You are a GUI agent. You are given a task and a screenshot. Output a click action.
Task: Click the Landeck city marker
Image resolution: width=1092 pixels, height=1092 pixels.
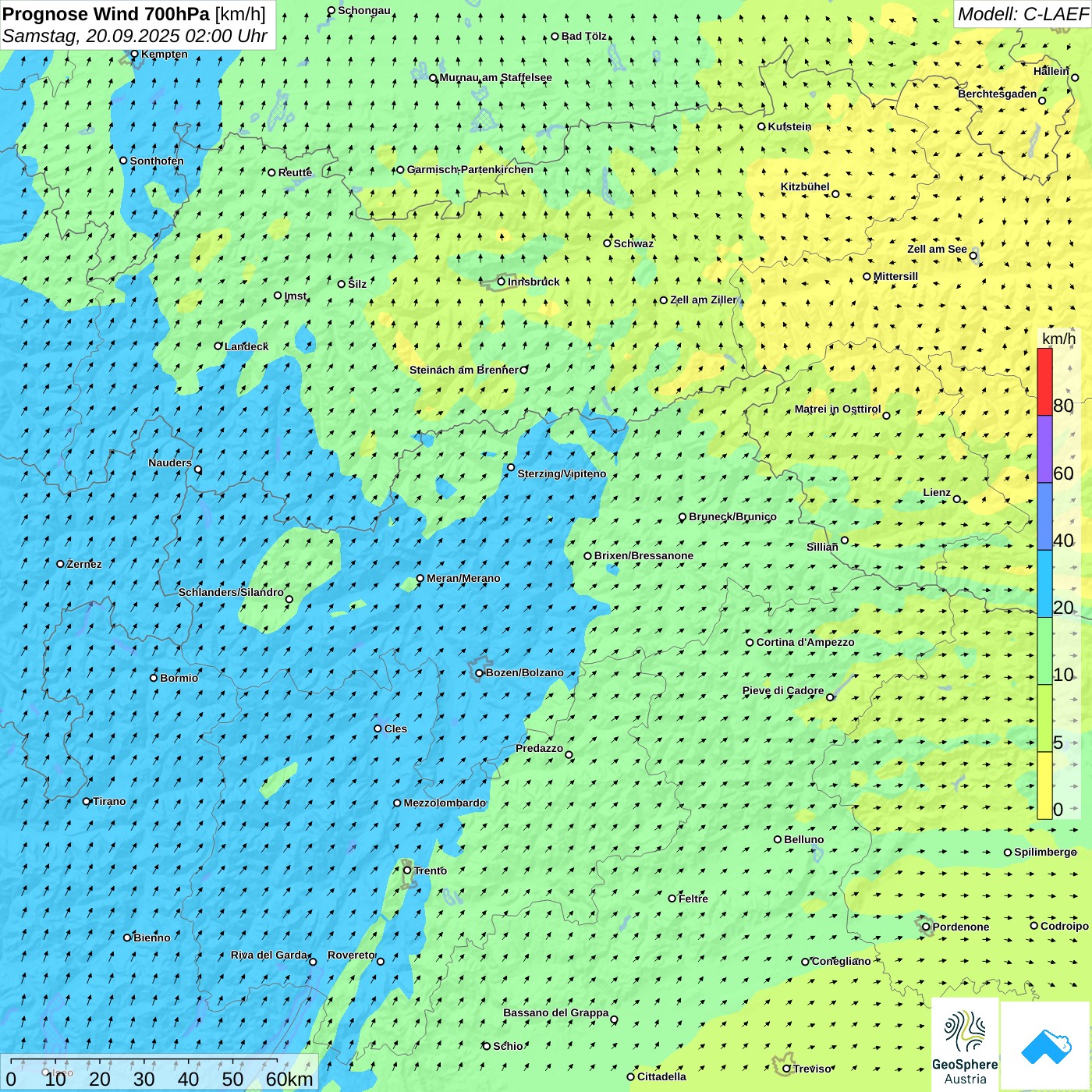[218, 346]
